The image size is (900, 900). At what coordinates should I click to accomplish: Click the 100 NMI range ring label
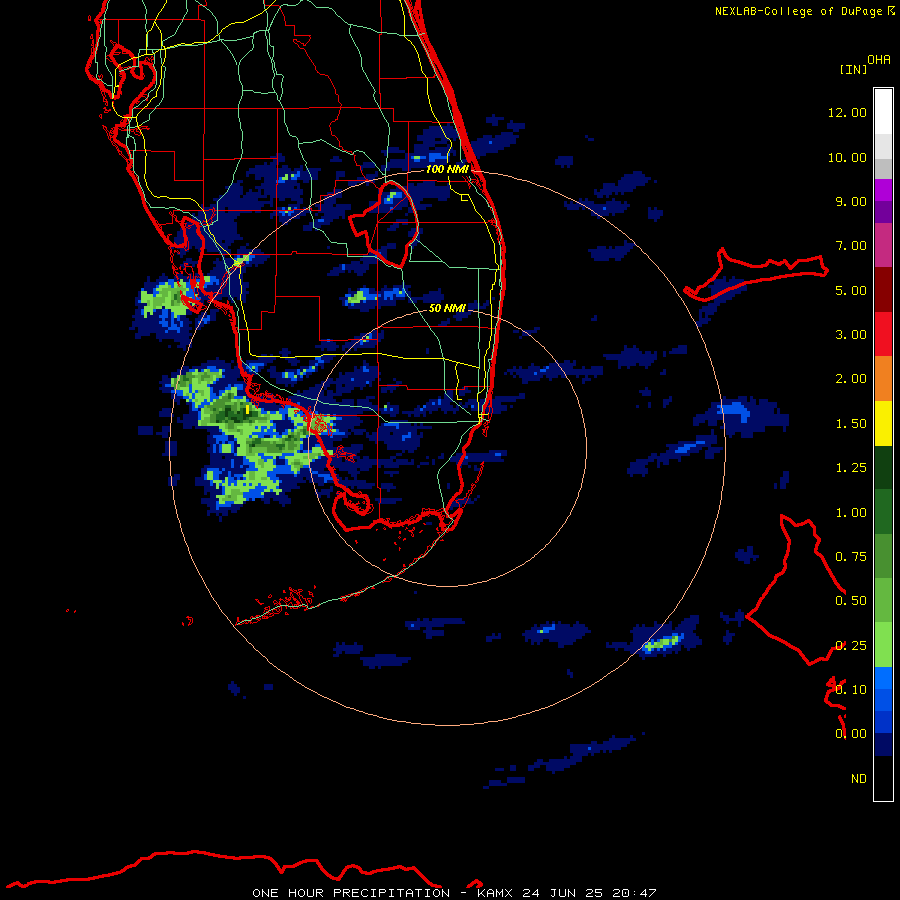447,169
